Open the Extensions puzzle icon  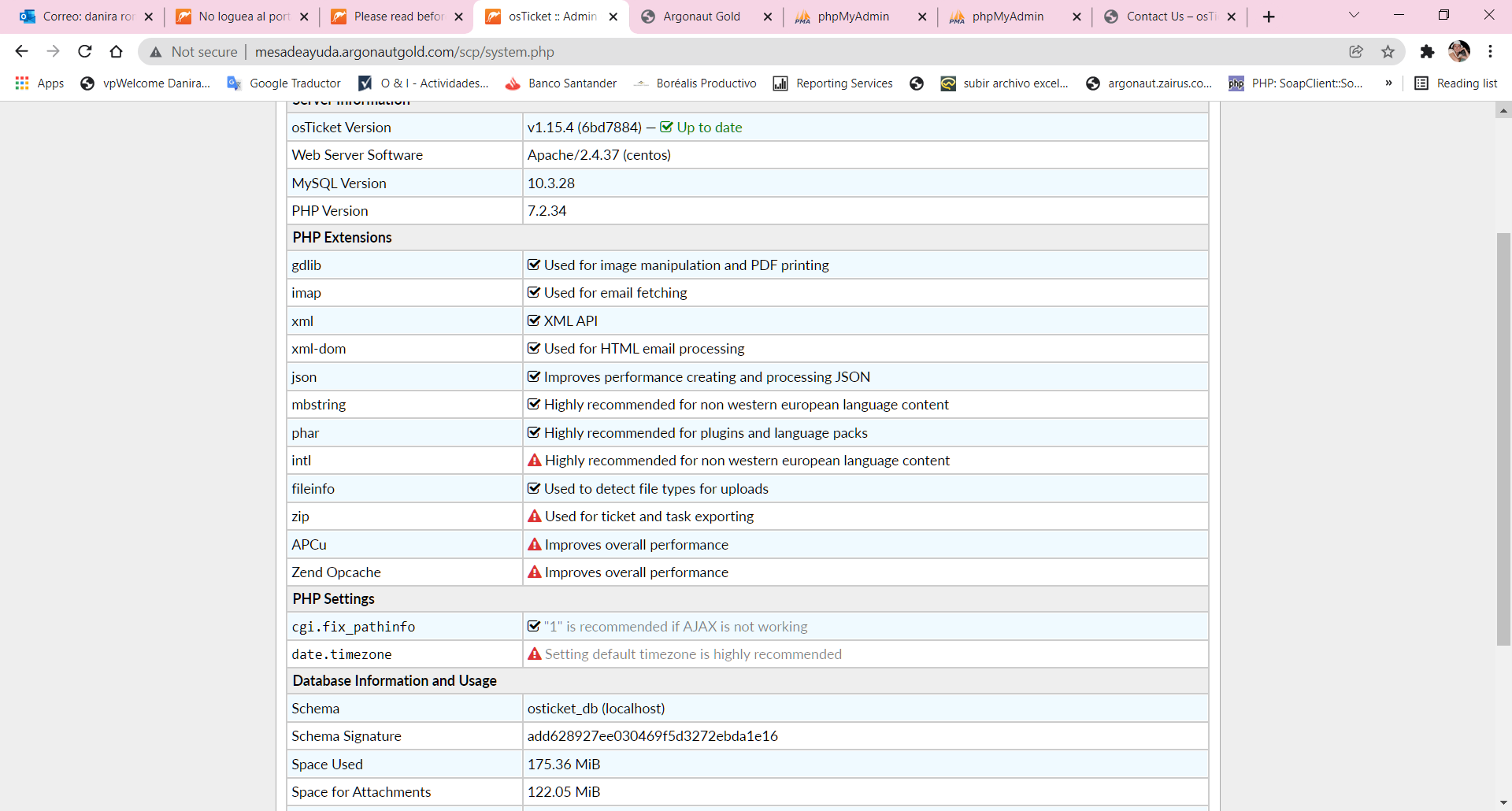(x=1427, y=51)
